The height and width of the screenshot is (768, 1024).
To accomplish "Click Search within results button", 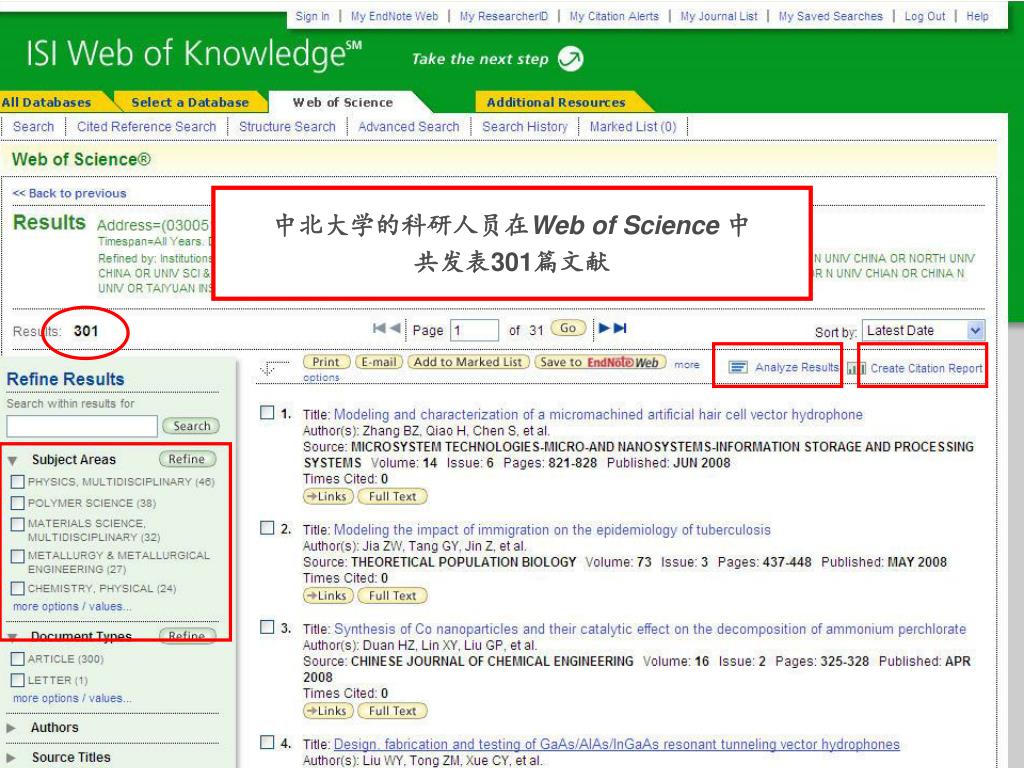I will tap(191, 426).
